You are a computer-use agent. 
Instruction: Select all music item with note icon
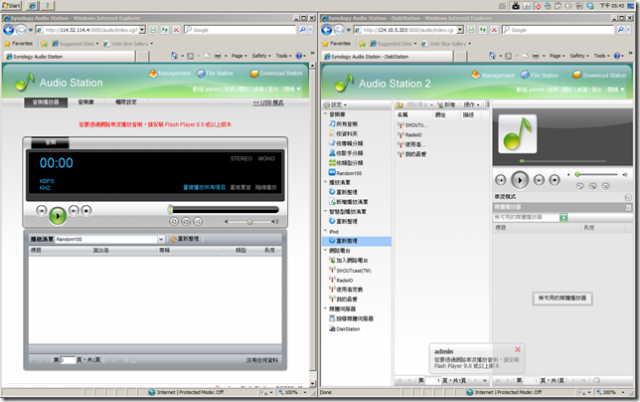point(343,124)
